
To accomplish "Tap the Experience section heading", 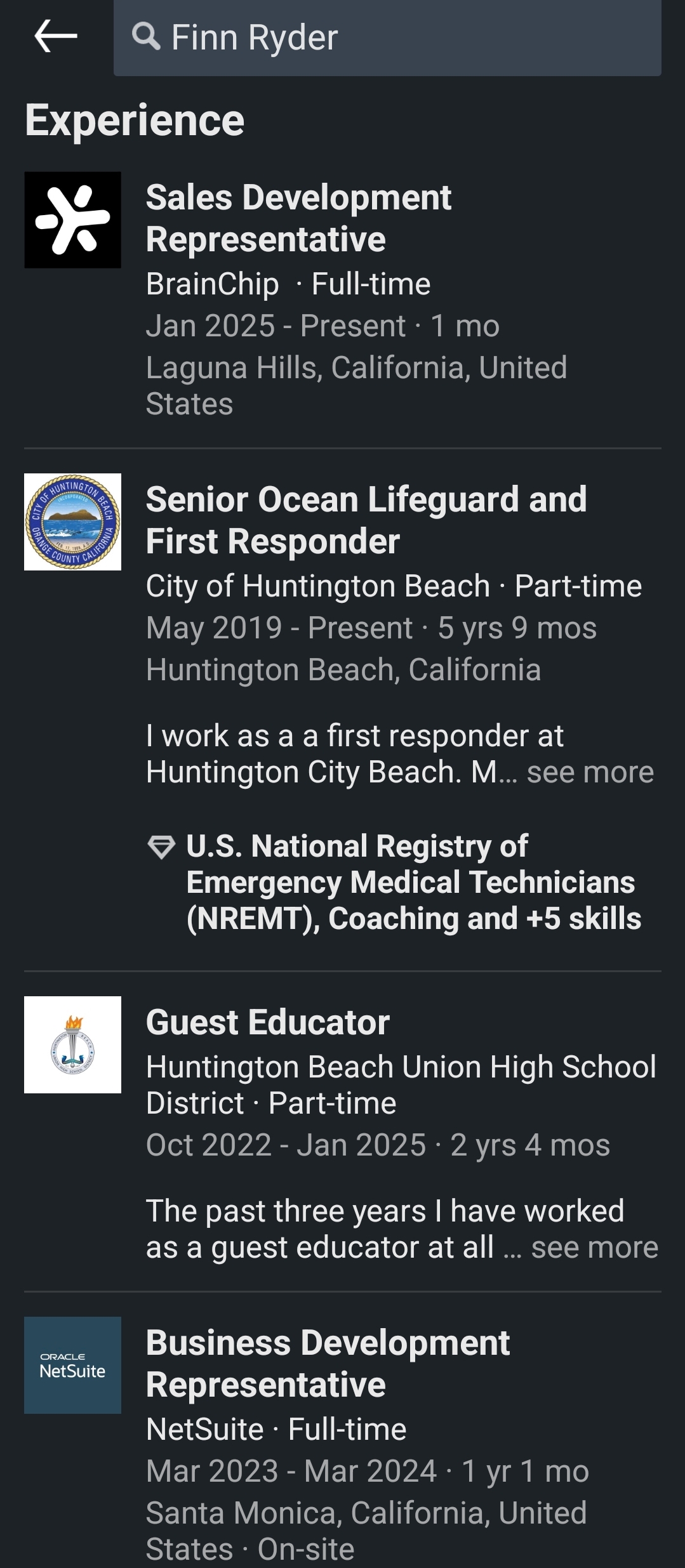I will (135, 120).
